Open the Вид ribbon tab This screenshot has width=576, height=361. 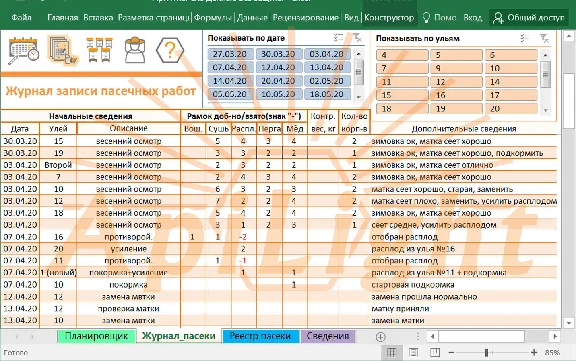(x=351, y=18)
